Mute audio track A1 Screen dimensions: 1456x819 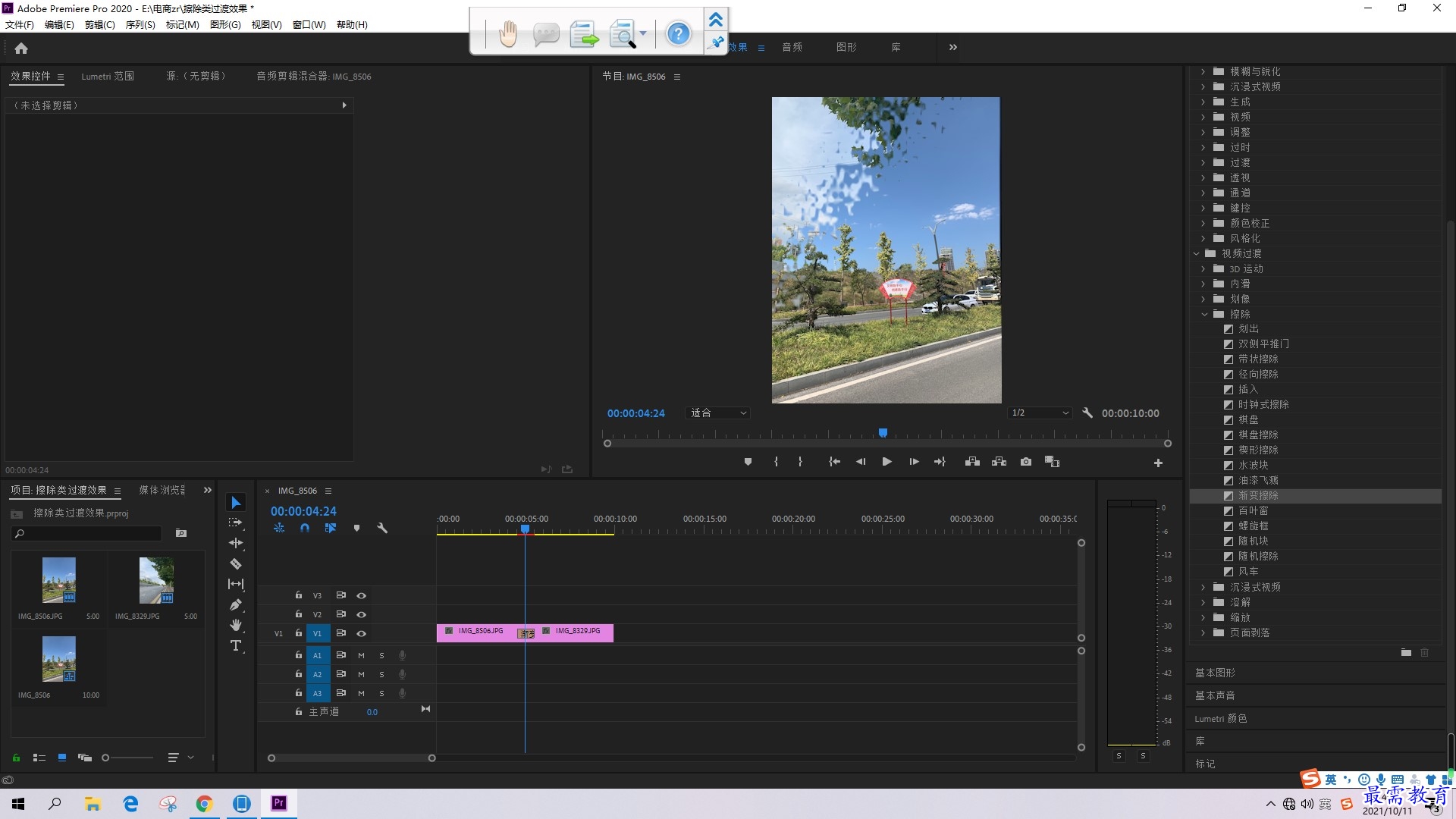pyautogui.click(x=361, y=655)
